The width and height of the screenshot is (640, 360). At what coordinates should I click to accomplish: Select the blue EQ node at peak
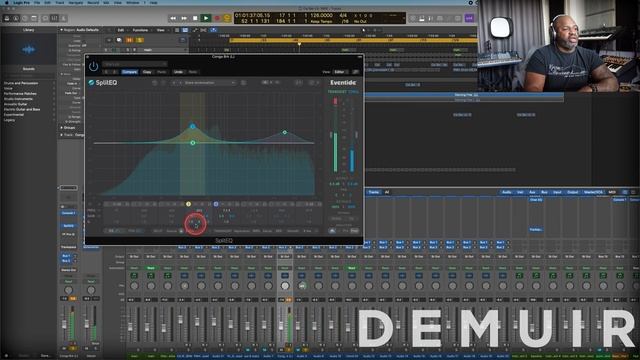[x=193, y=126]
